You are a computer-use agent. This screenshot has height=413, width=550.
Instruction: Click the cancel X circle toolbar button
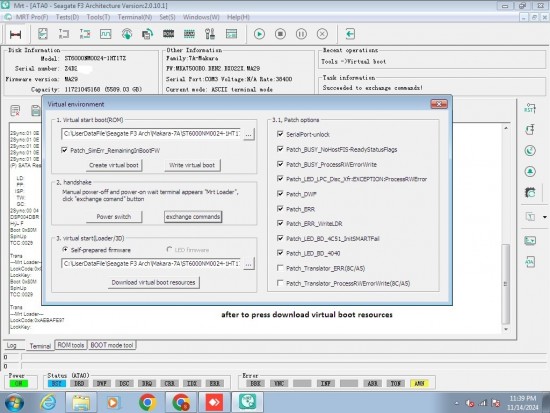pyautogui.click(x=322, y=34)
